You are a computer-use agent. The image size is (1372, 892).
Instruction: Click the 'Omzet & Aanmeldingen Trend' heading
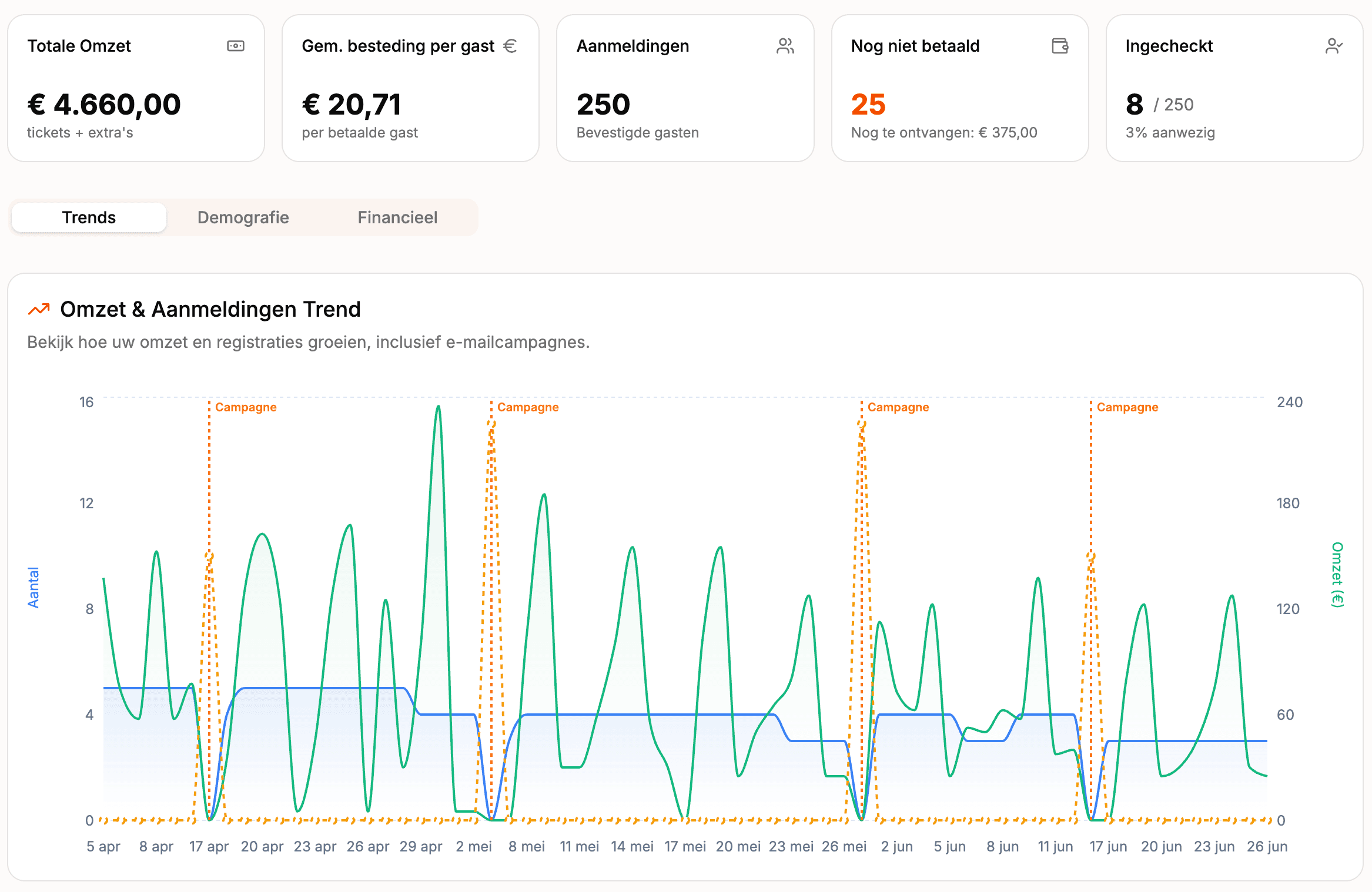(x=210, y=309)
